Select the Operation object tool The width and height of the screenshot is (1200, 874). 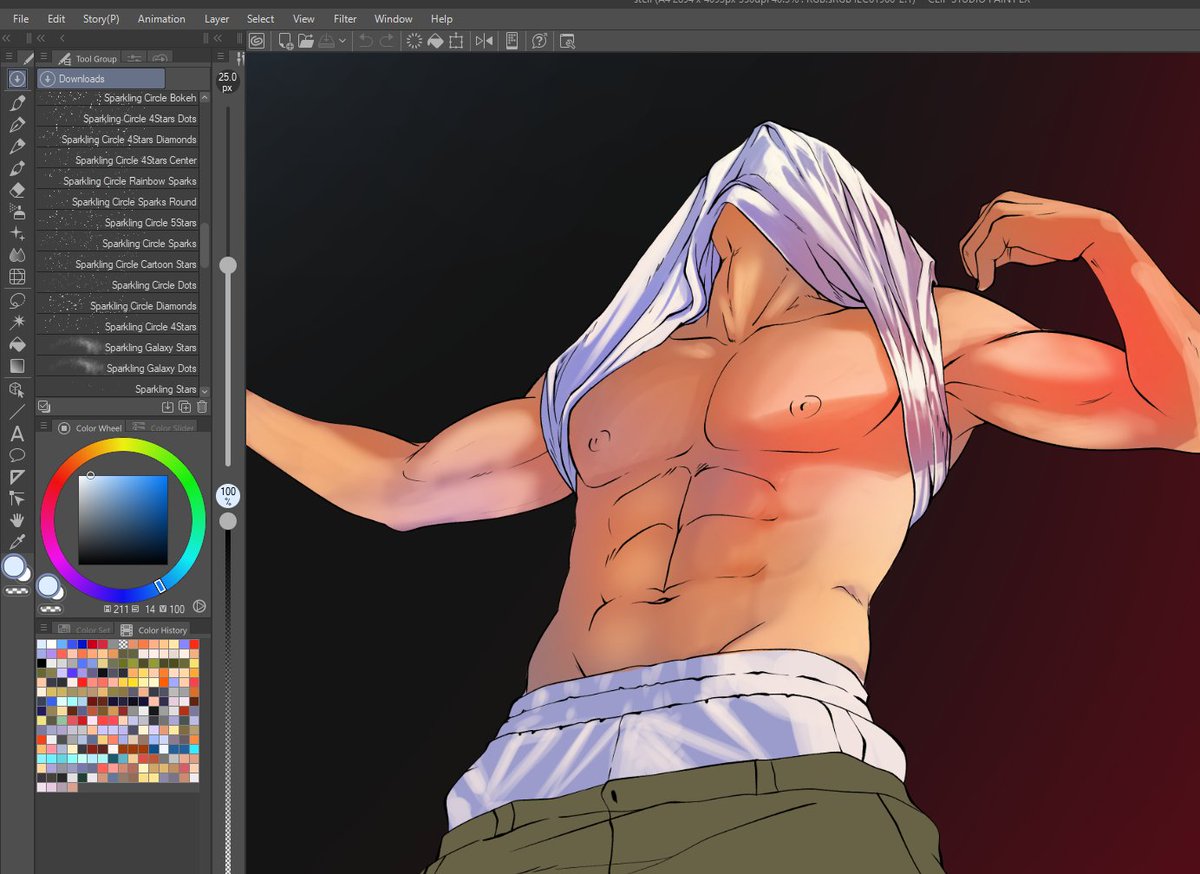[x=17, y=389]
